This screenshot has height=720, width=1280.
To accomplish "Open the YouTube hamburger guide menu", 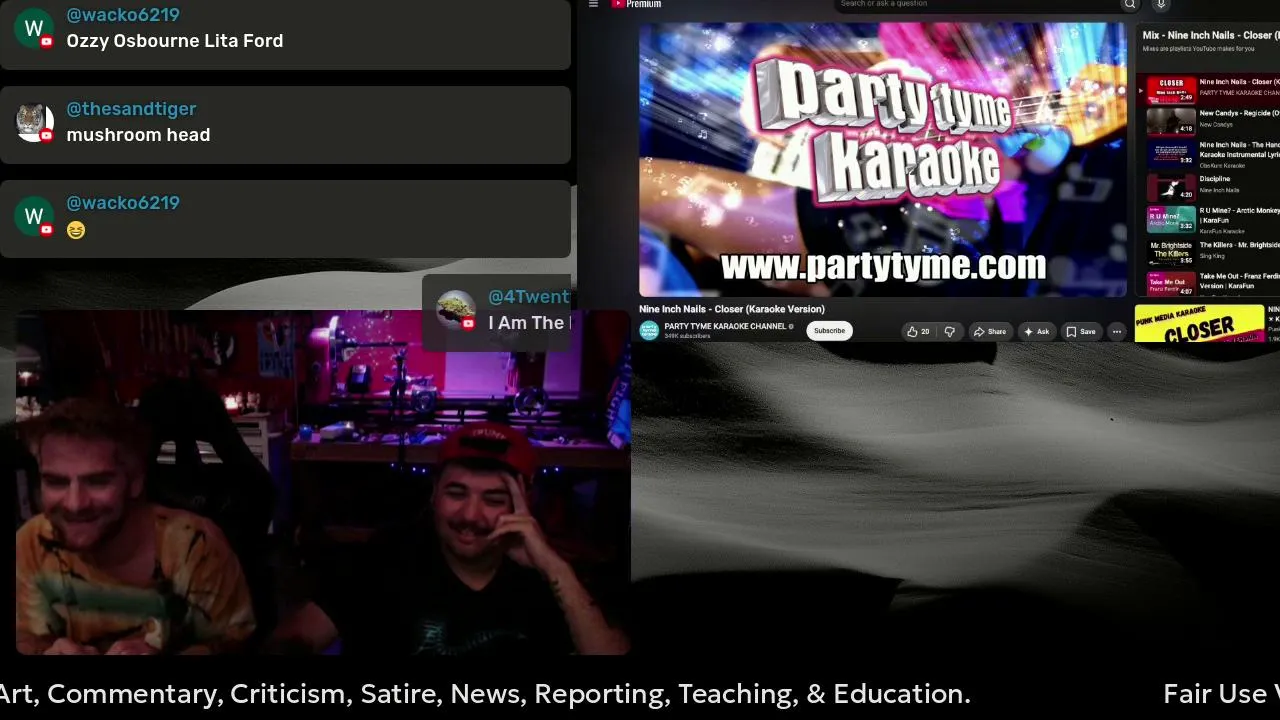I will click(593, 4).
